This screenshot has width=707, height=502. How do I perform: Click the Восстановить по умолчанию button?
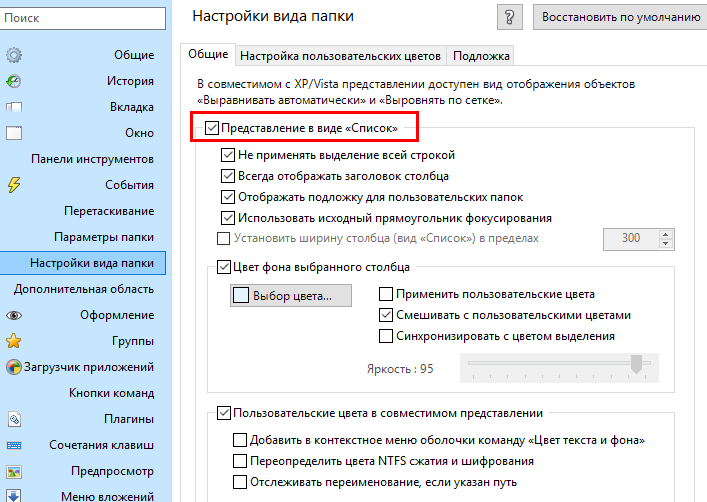(x=620, y=17)
